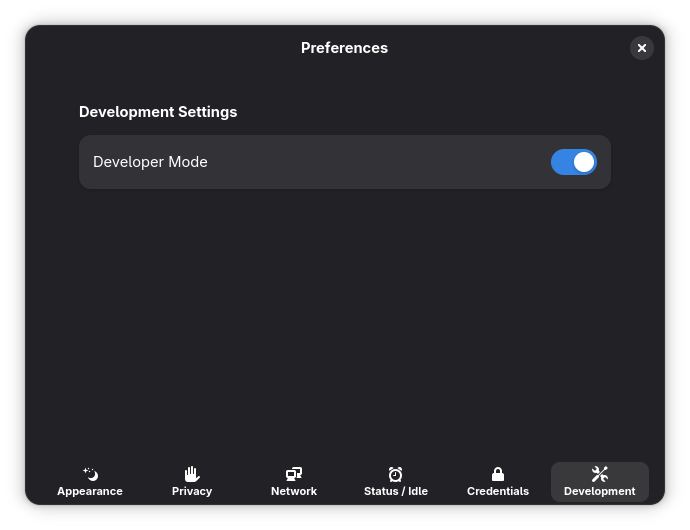
Task: Click the white knob of the Developer Mode switch
Action: [x=584, y=162]
